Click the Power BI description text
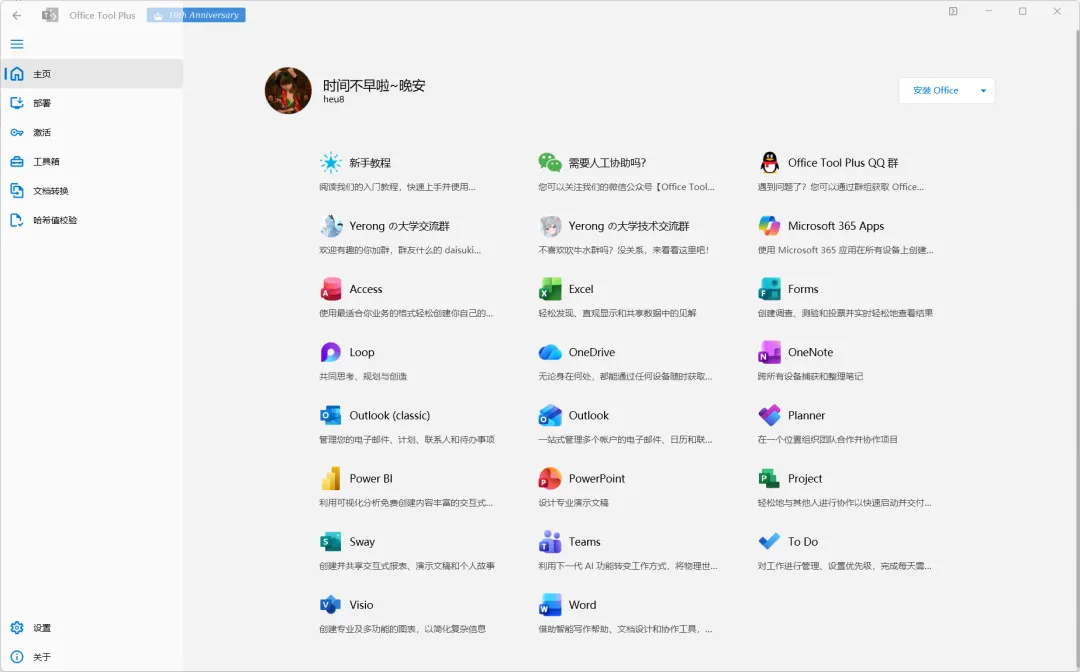1080x672 pixels. tap(406, 503)
